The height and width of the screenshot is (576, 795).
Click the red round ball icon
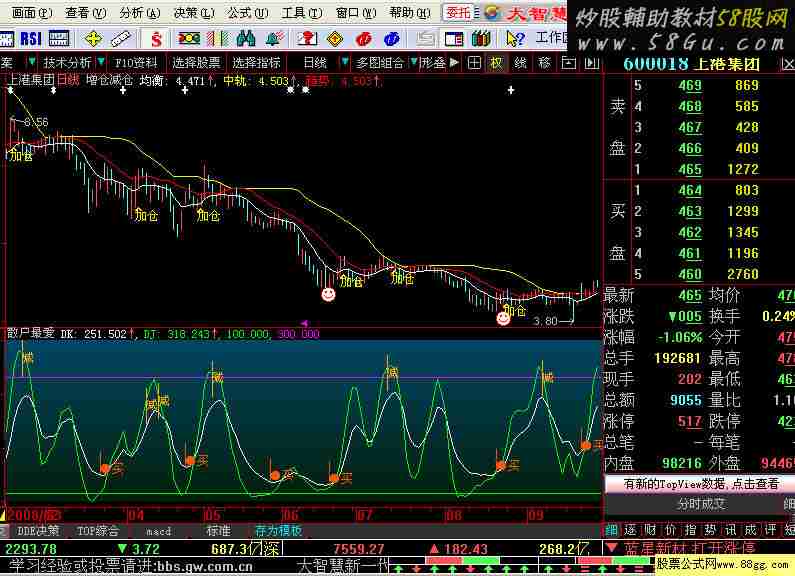coord(364,39)
